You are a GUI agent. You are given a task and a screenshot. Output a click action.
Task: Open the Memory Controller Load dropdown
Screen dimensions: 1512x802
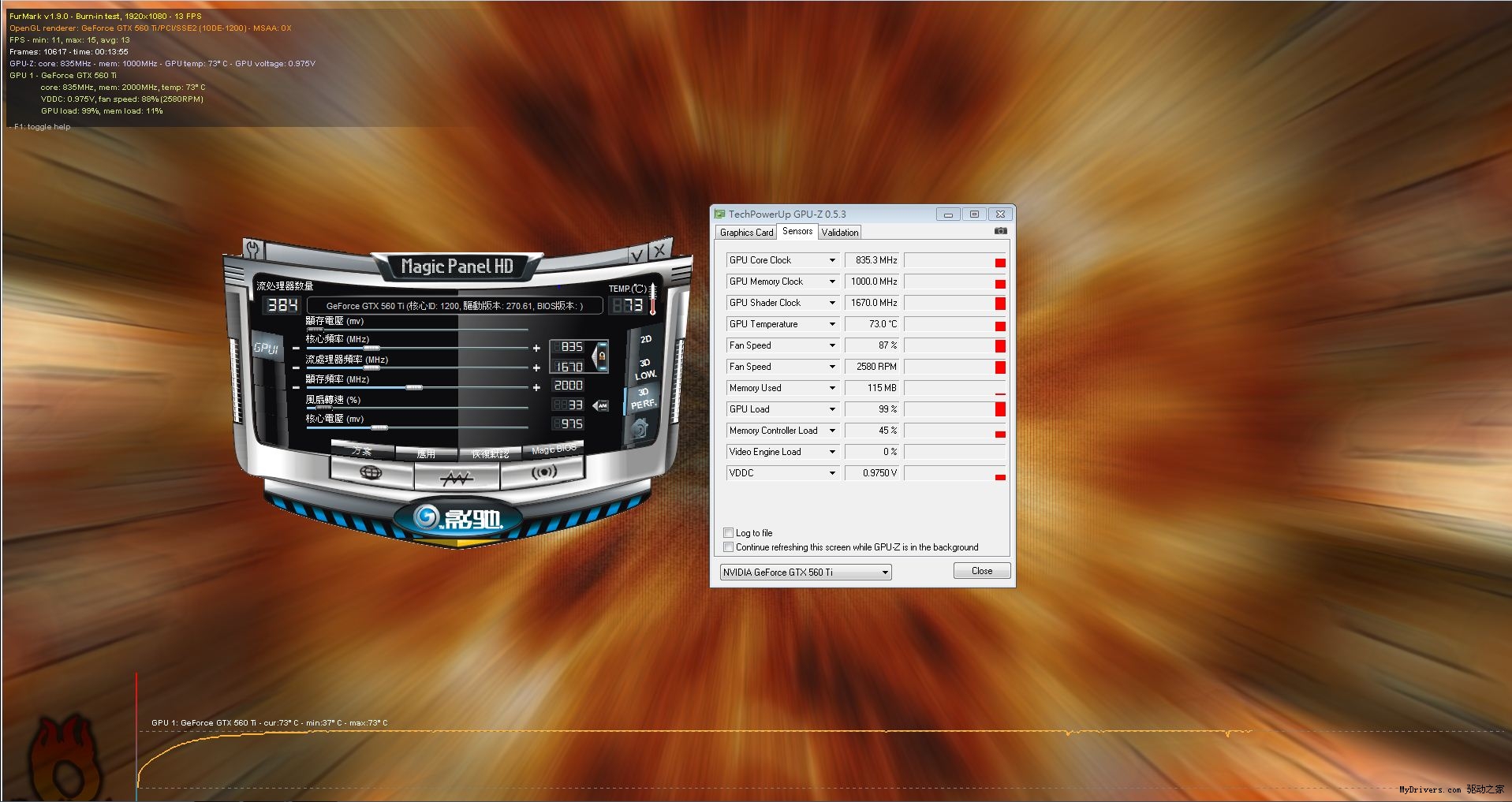tap(782, 431)
